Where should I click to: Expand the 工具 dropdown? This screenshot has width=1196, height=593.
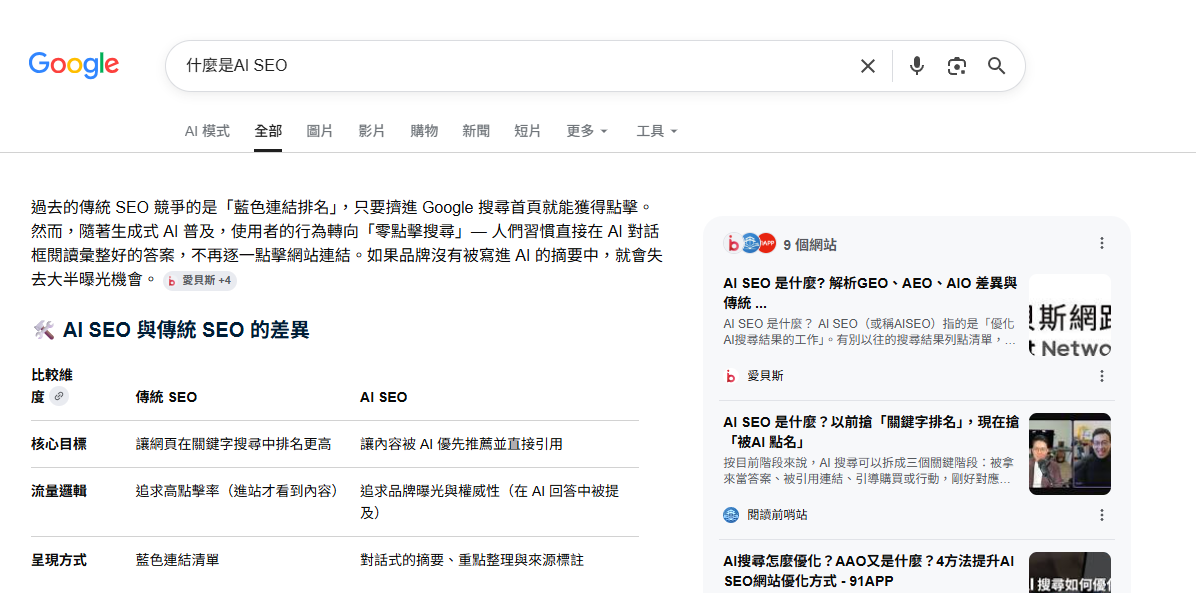point(657,131)
